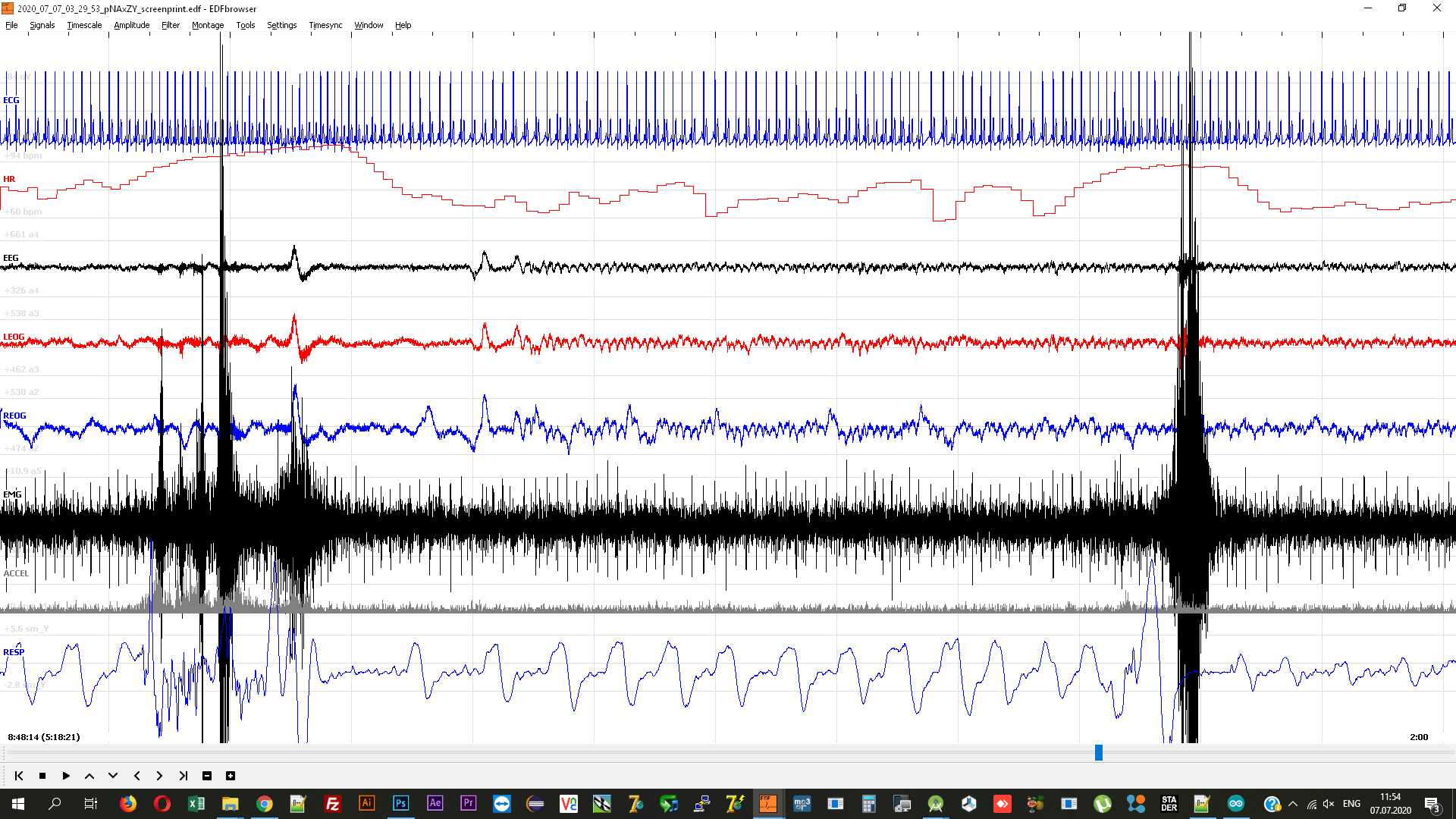The height and width of the screenshot is (819, 1456).
Task: Jump to the start of the recording
Action: [x=19, y=776]
